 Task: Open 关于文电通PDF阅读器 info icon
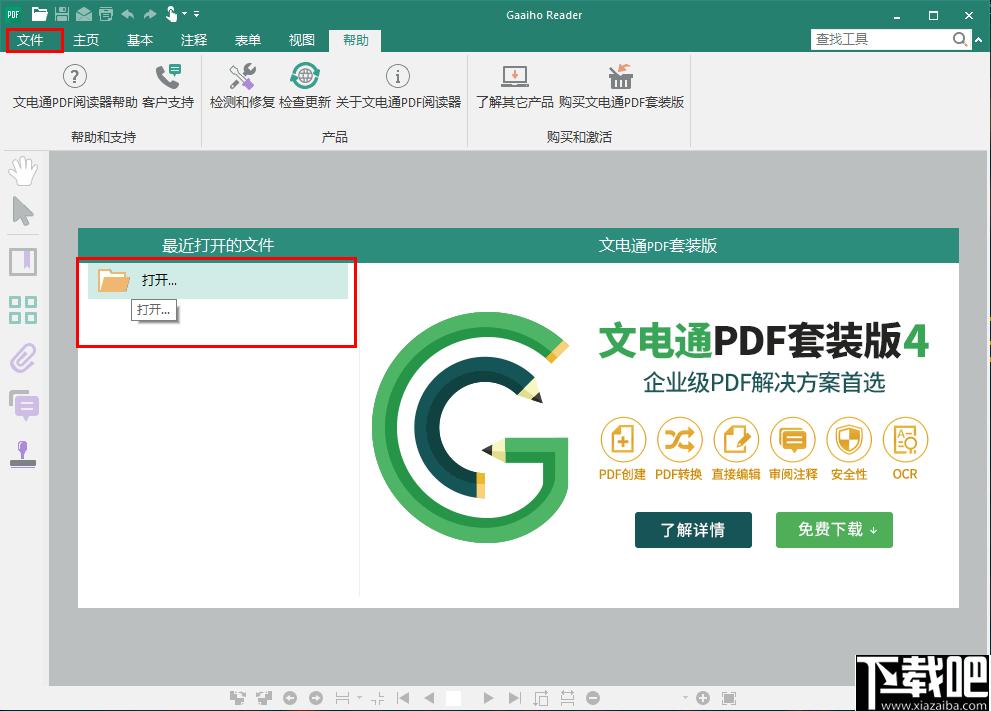[398, 76]
